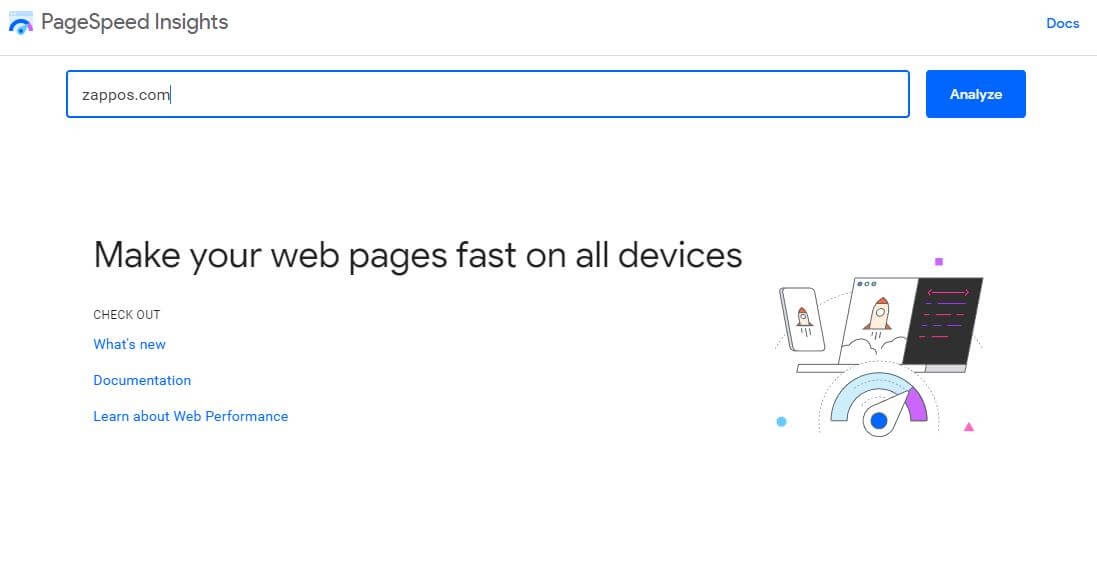Open Learn about Web Performance link
This screenshot has height=572, width=1097.
[x=190, y=416]
